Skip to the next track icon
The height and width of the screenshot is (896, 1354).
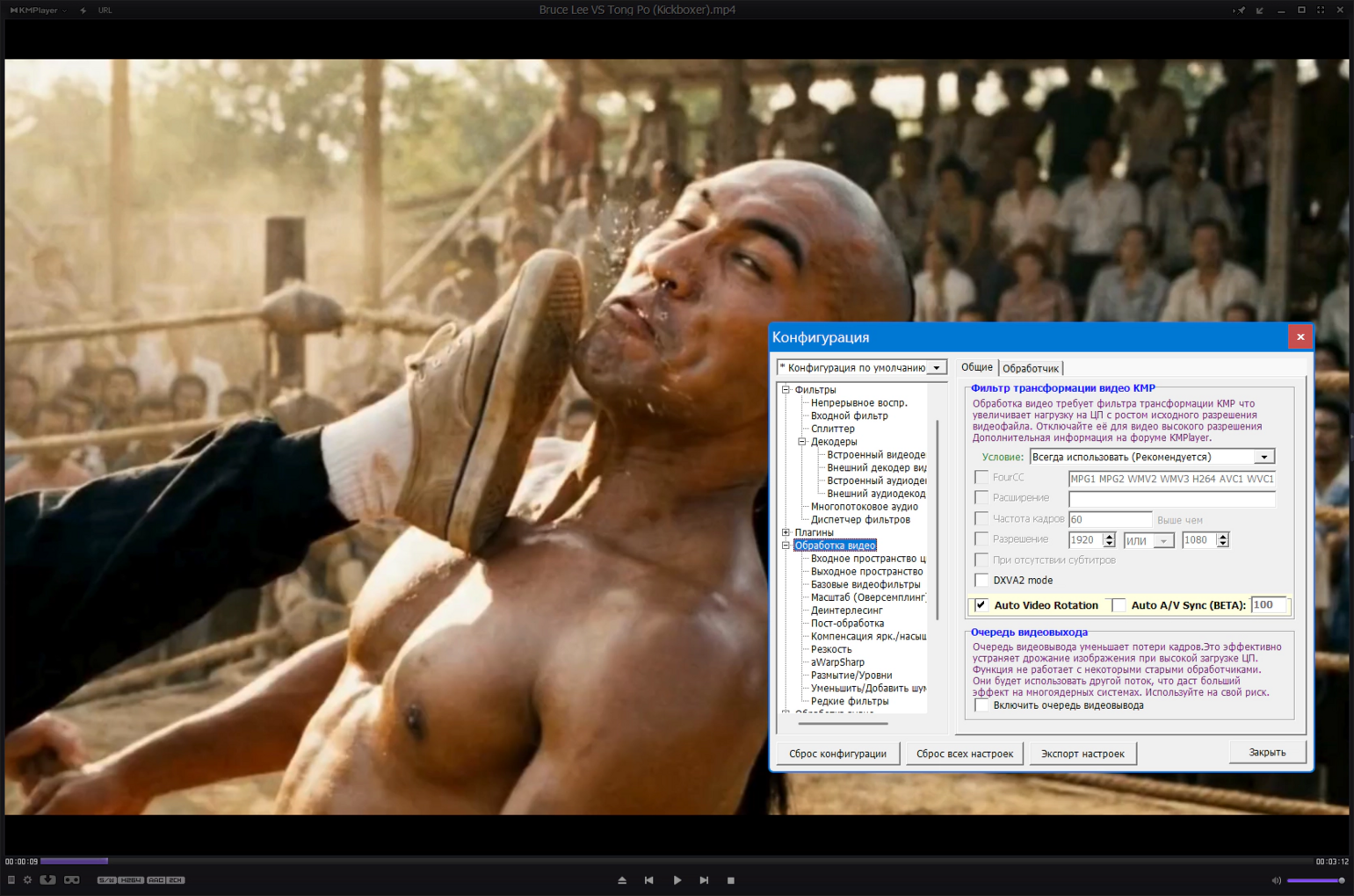tap(704, 880)
